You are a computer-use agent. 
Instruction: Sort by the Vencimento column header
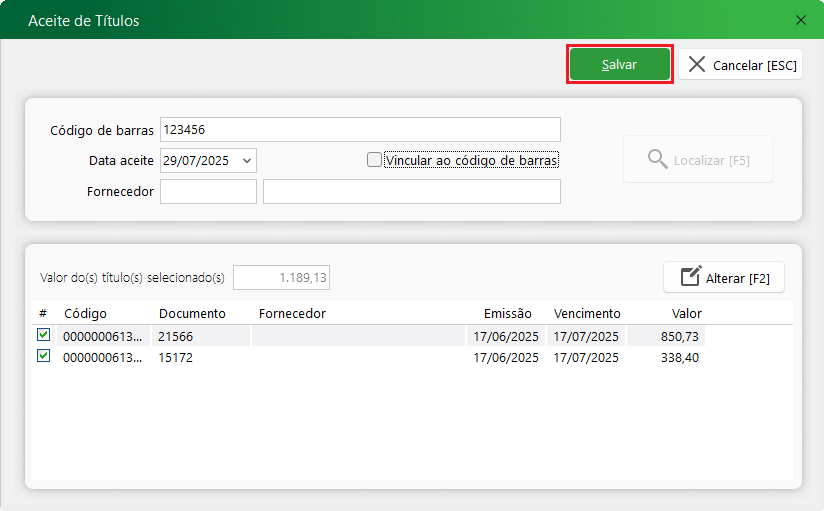pos(587,313)
